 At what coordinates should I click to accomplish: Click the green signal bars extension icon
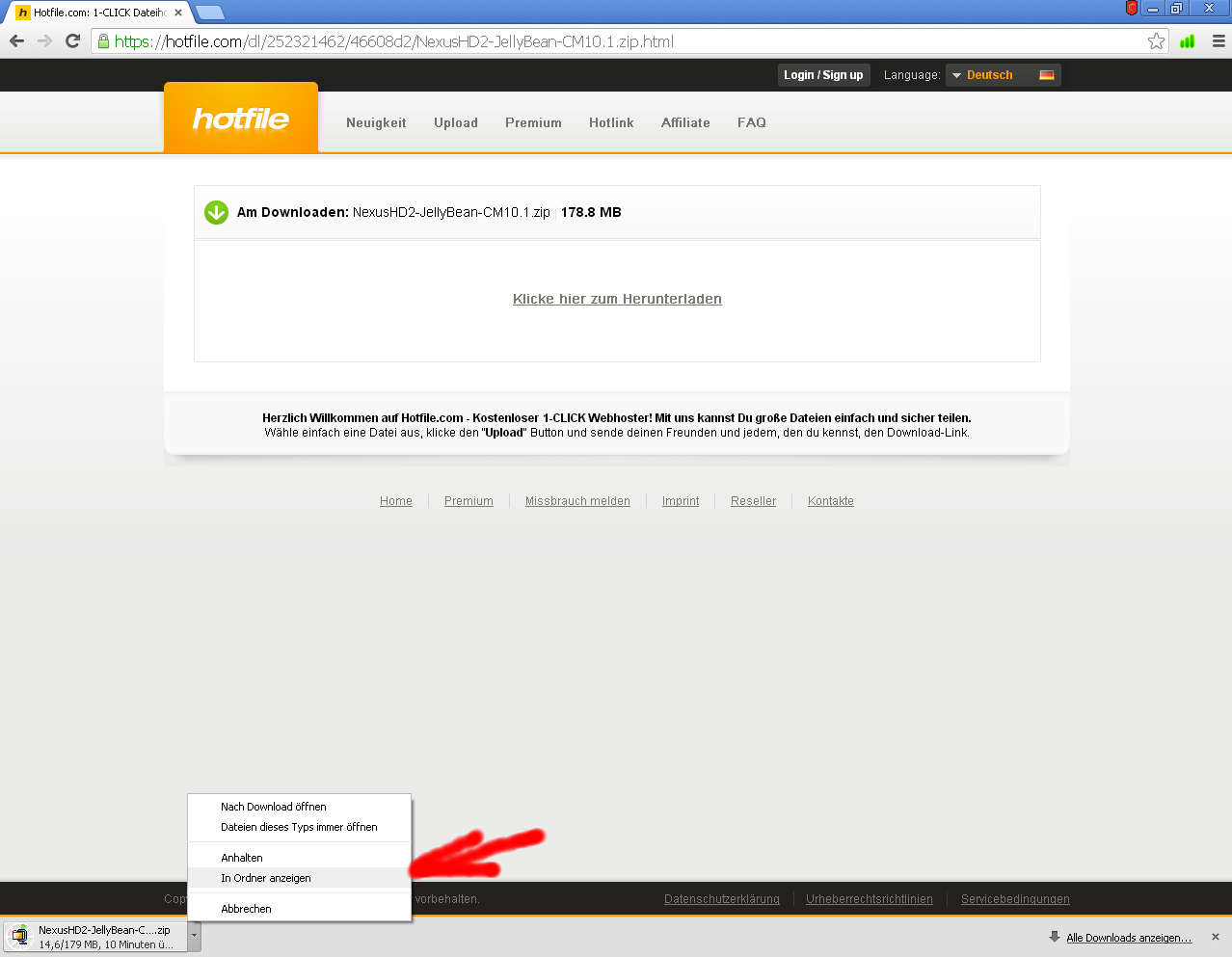pos(1188,41)
